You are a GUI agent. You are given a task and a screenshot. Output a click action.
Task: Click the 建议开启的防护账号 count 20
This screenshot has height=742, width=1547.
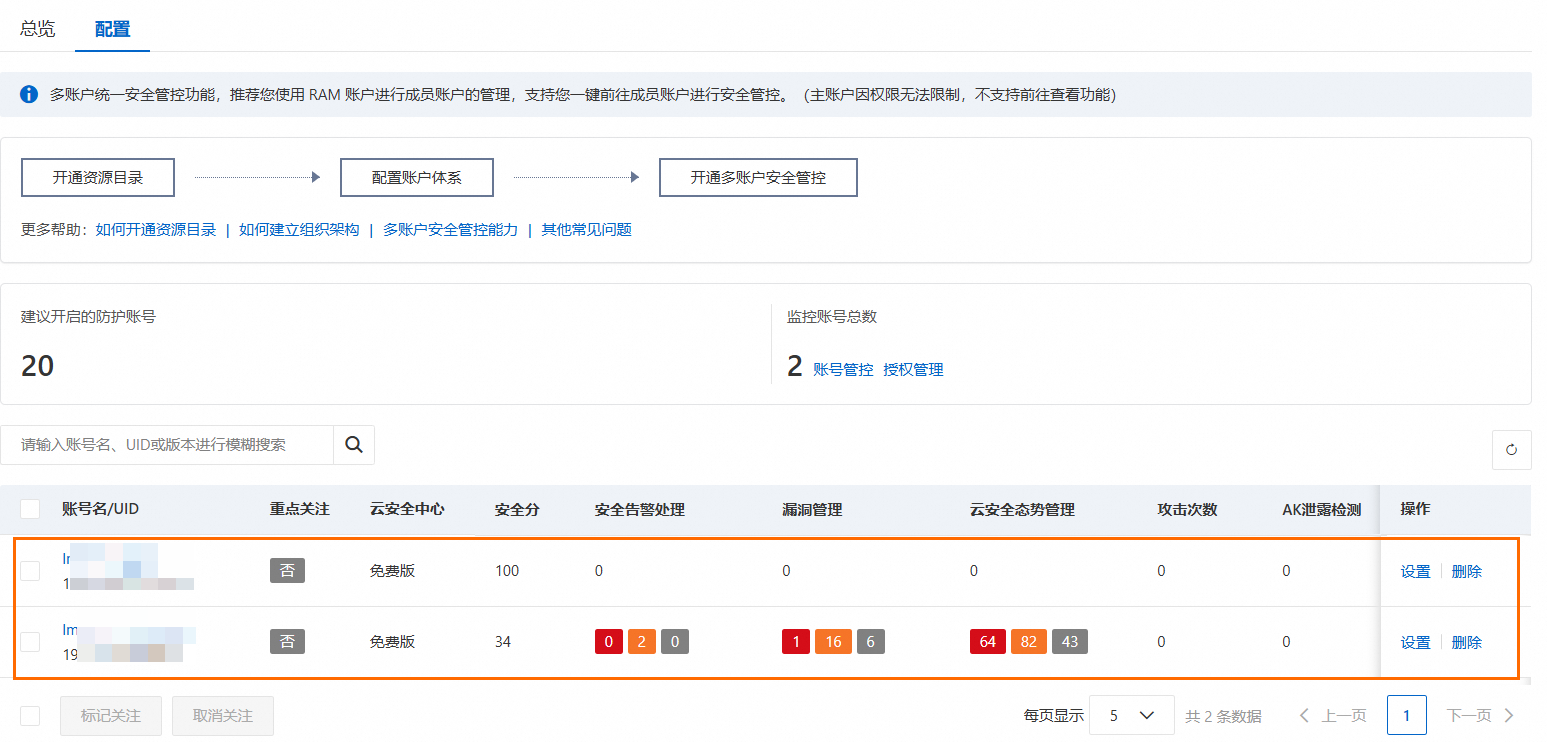pyautogui.click(x=38, y=366)
